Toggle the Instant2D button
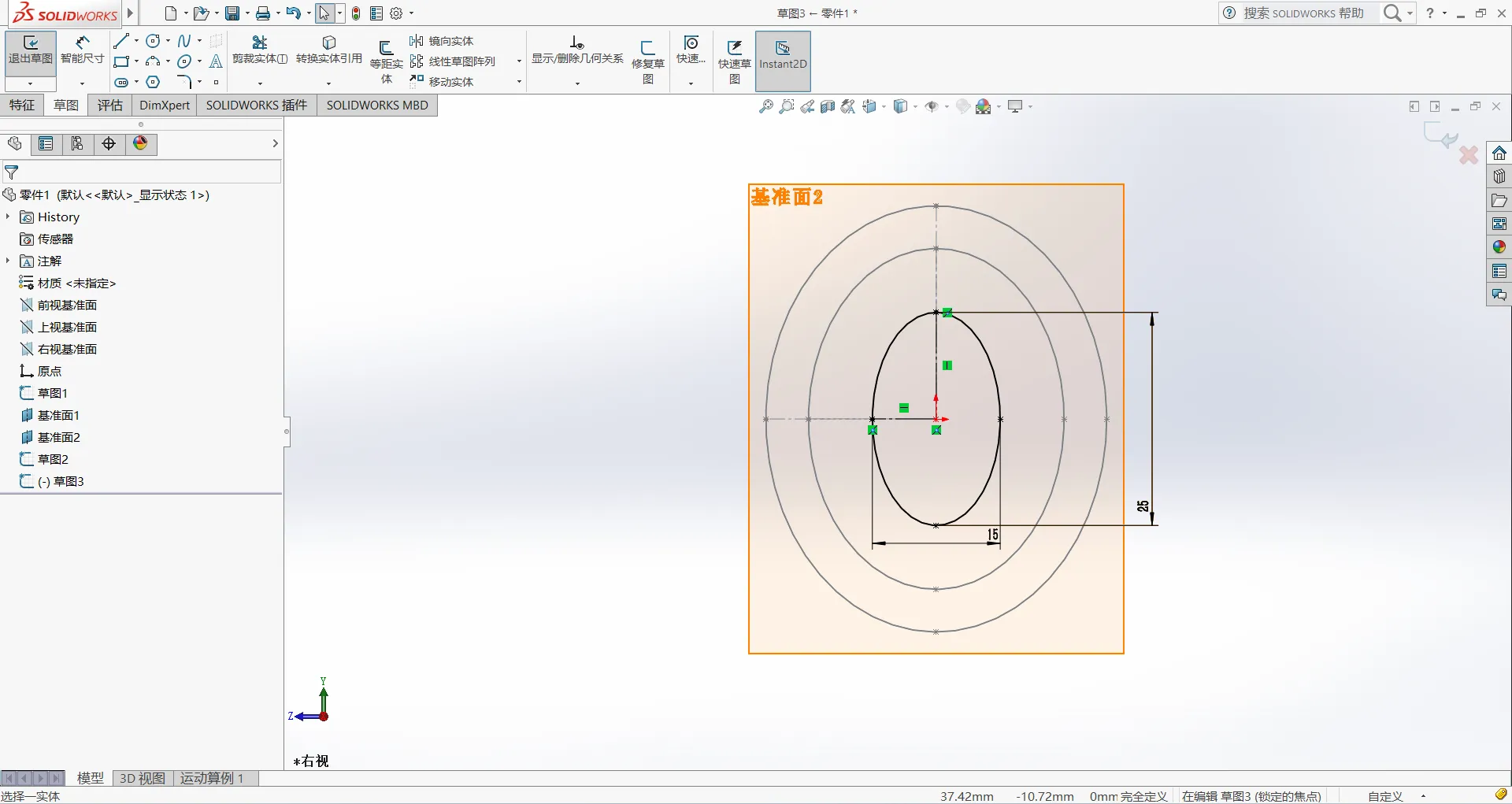The image size is (1512, 804). tap(782, 57)
